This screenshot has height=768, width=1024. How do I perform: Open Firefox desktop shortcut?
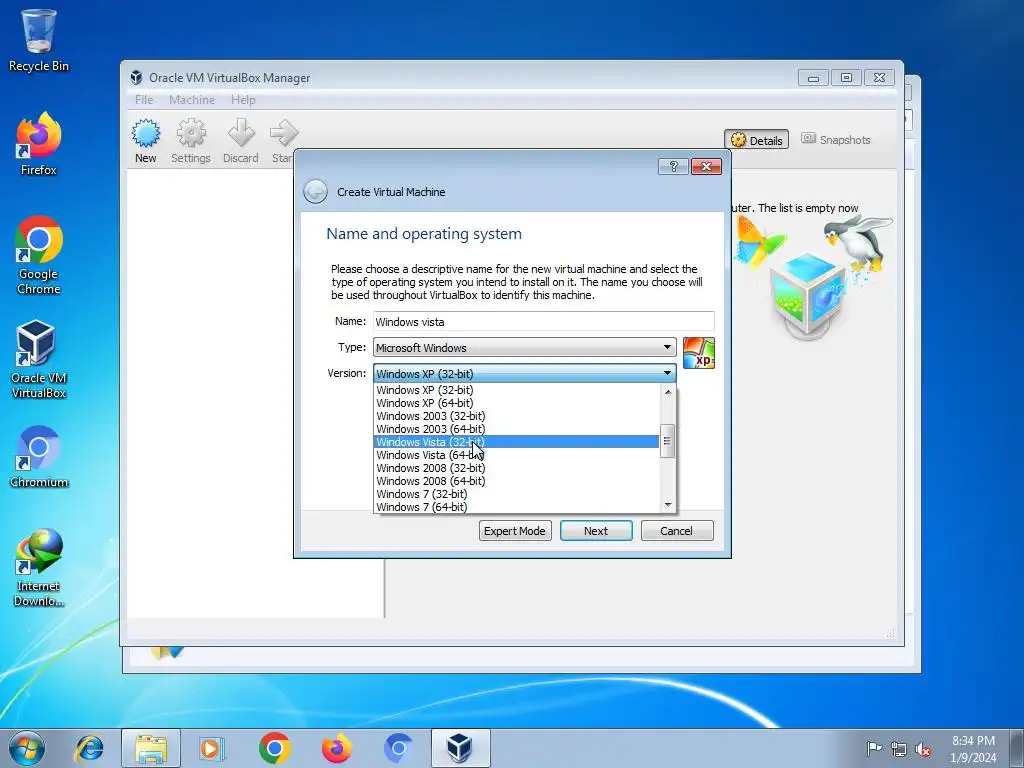click(39, 144)
